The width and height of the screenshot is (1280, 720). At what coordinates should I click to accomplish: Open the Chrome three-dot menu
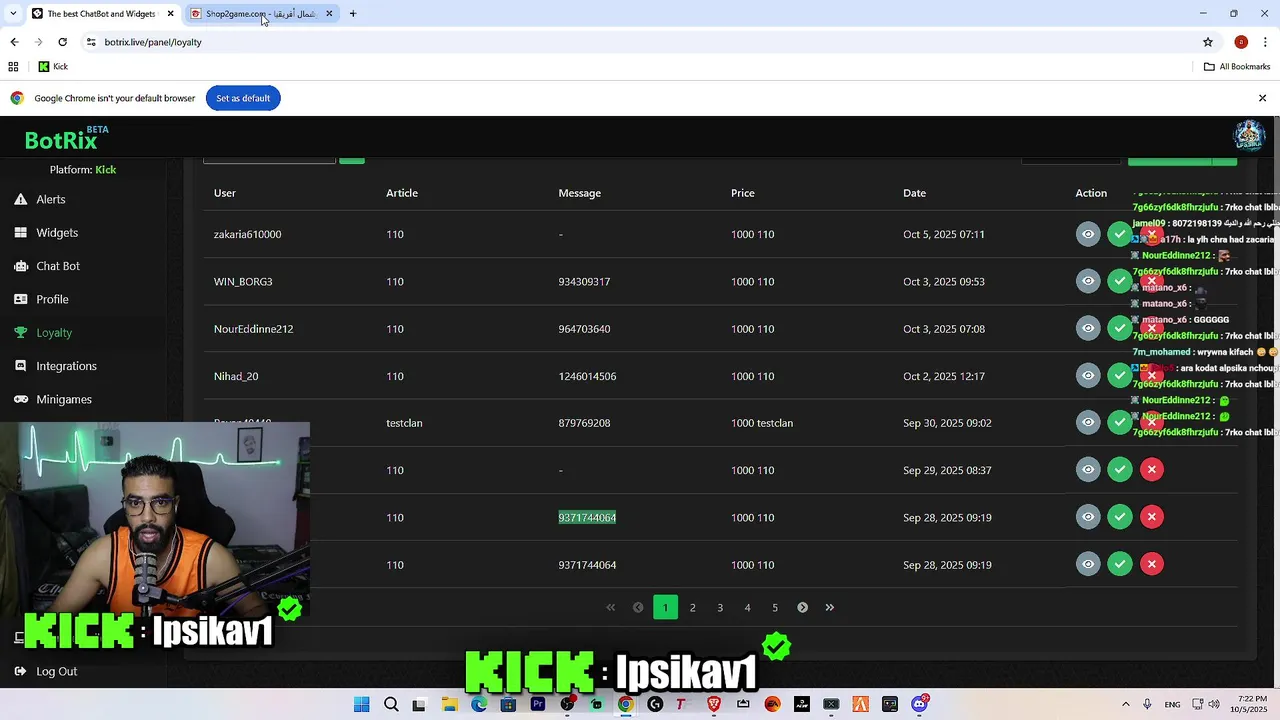(1264, 42)
